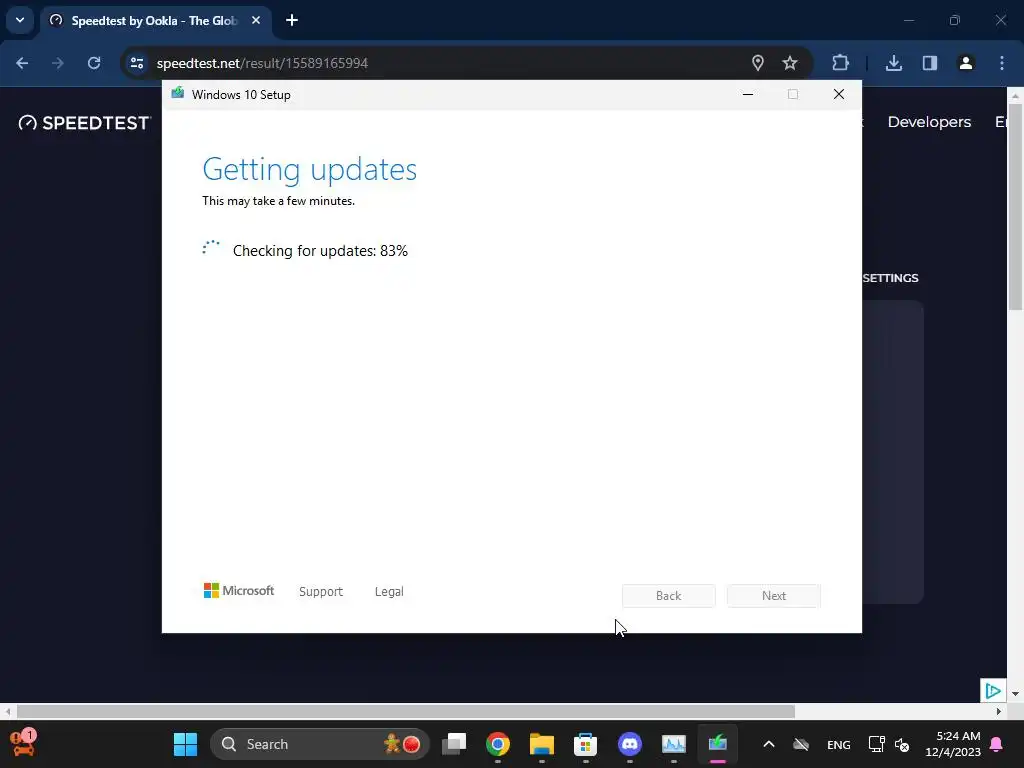The height and width of the screenshot is (768, 1024).
Task: Open the Chrome profile avatar
Action: click(965, 63)
